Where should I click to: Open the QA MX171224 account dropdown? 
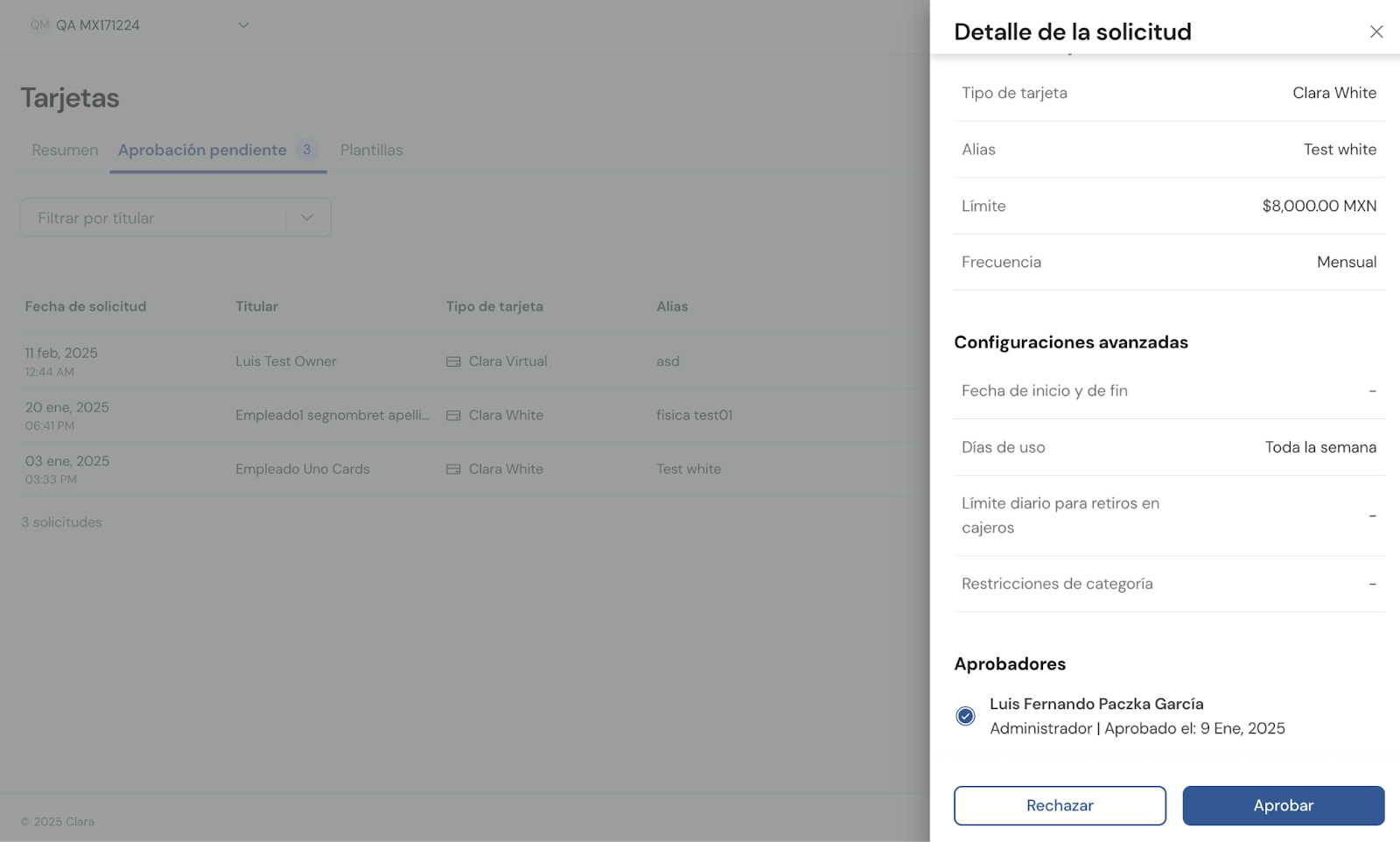coord(243,25)
